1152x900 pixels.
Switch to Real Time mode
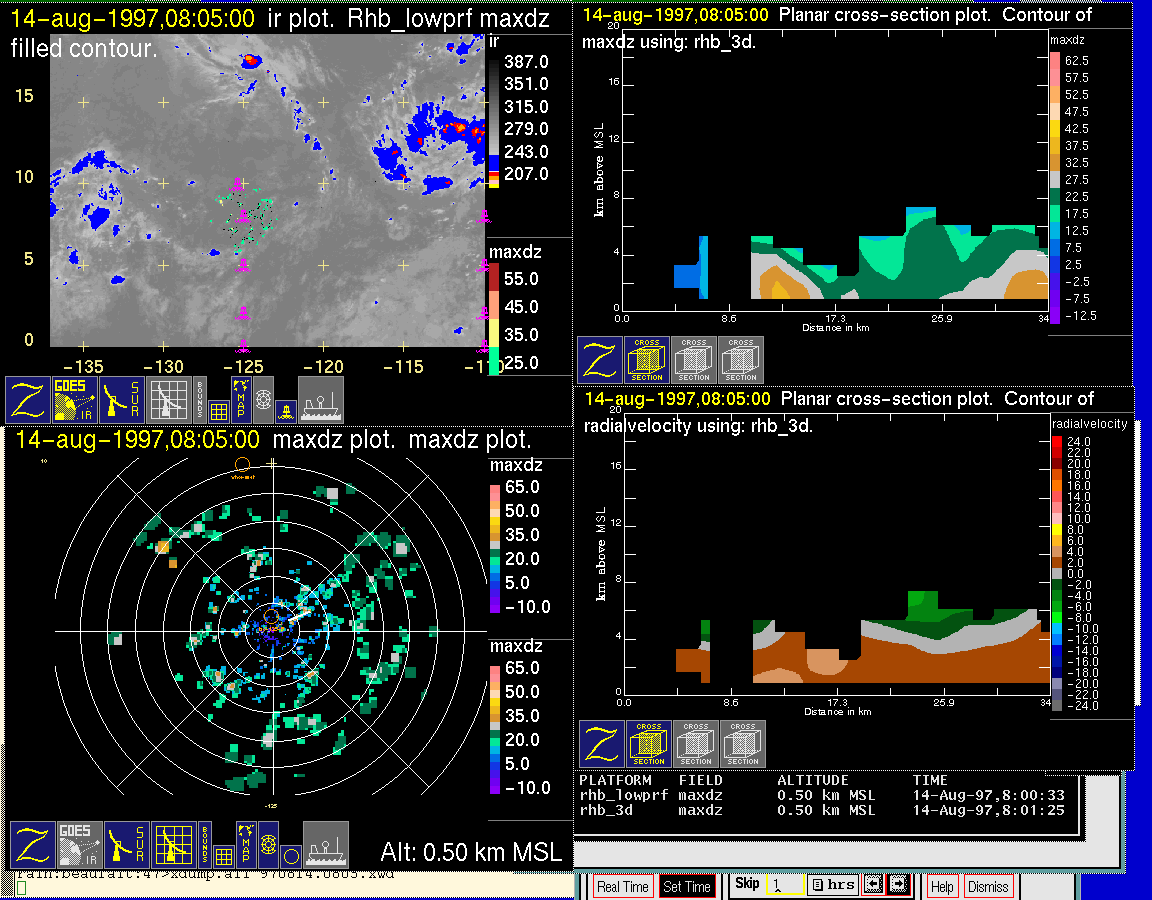click(x=622, y=886)
